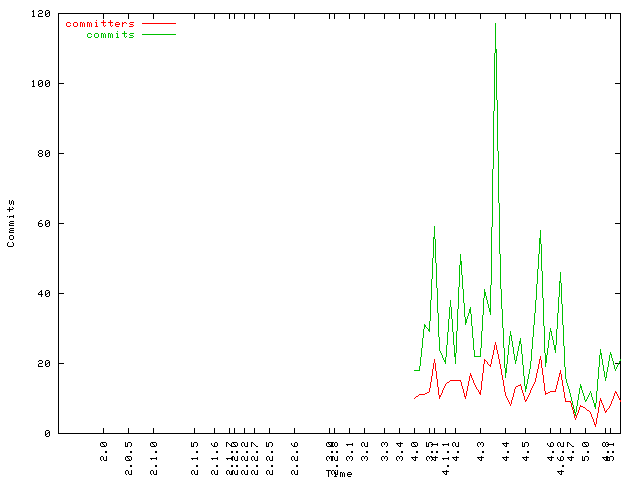Click the vertical "Commits" y-axis title
Viewport: 640px width, 480px height.
click(11, 223)
